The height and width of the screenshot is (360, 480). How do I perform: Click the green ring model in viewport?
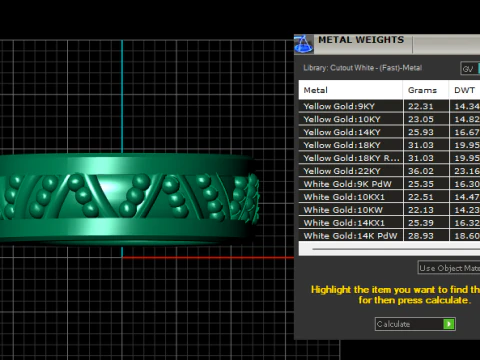[x=129, y=199]
